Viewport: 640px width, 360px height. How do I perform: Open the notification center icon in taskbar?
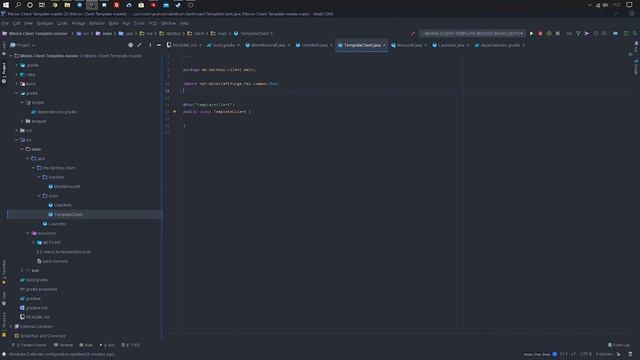pyautogui.click(x=629, y=5)
